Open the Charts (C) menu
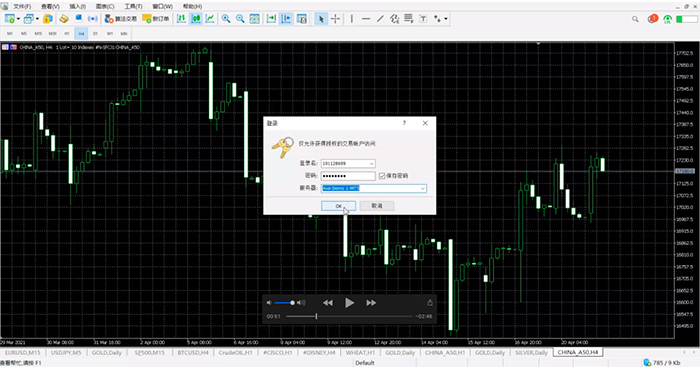Screen dimensions: 700x367 coord(105,6)
